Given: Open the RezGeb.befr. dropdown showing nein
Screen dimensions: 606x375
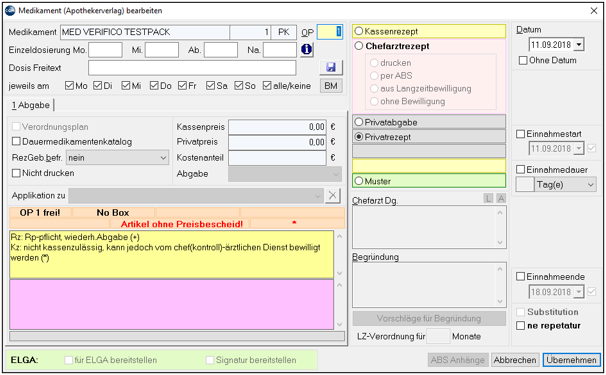Looking at the screenshot, I should pyautogui.click(x=117, y=158).
